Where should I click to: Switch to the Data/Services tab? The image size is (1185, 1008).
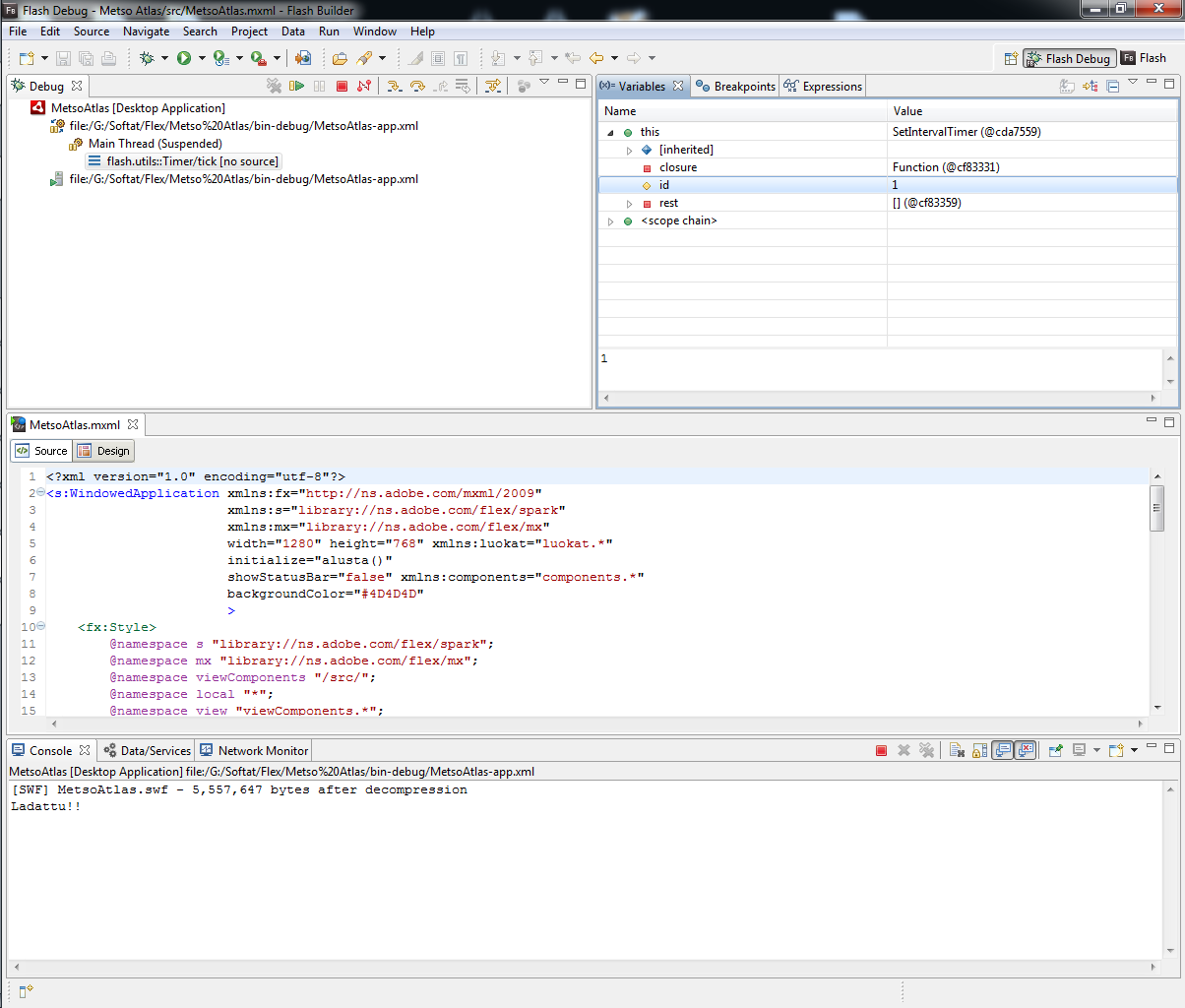pyautogui.click(x=147, y=750)
